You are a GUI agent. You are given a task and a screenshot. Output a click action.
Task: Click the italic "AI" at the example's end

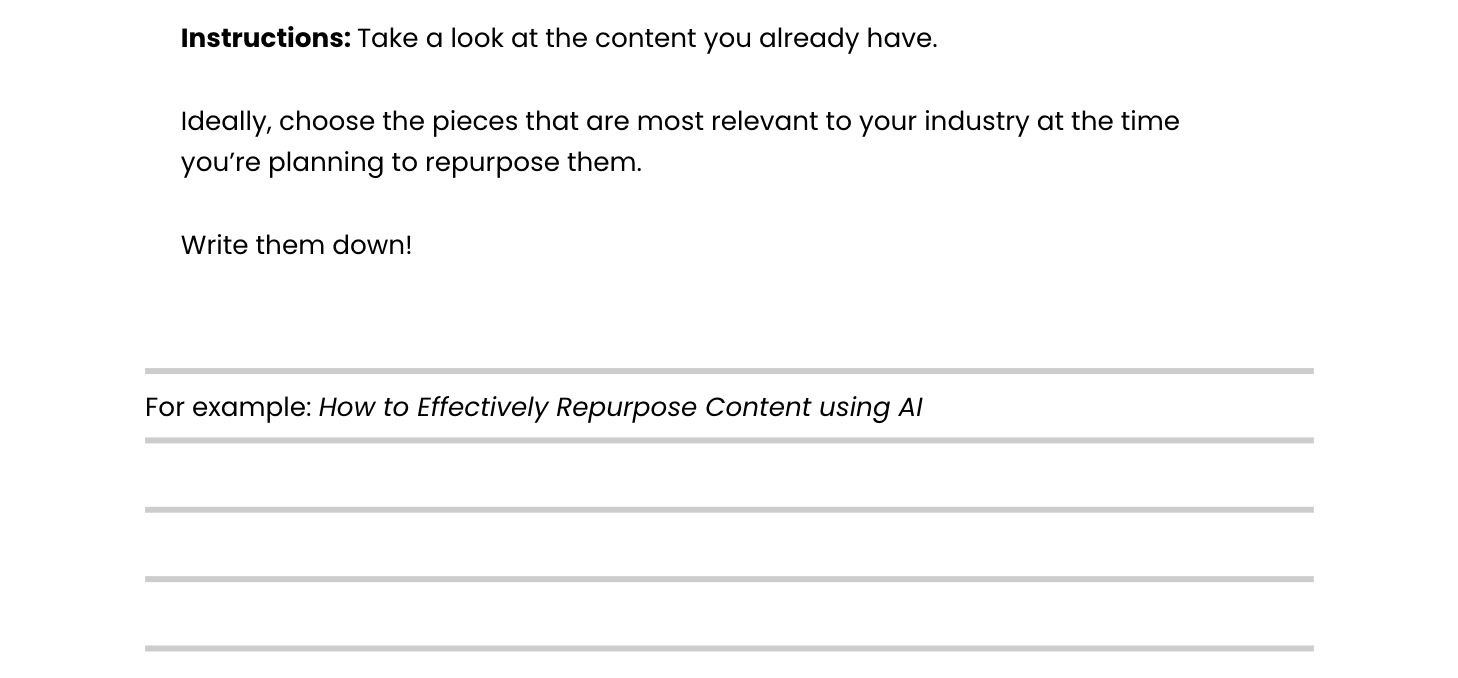pyautogui.click(x=909, y=408)
